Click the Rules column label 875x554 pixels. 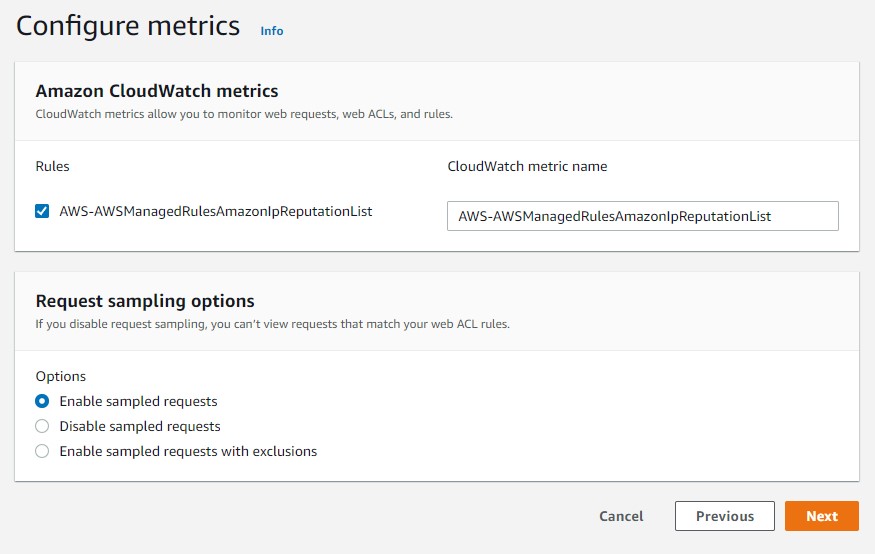coord(52,166)
